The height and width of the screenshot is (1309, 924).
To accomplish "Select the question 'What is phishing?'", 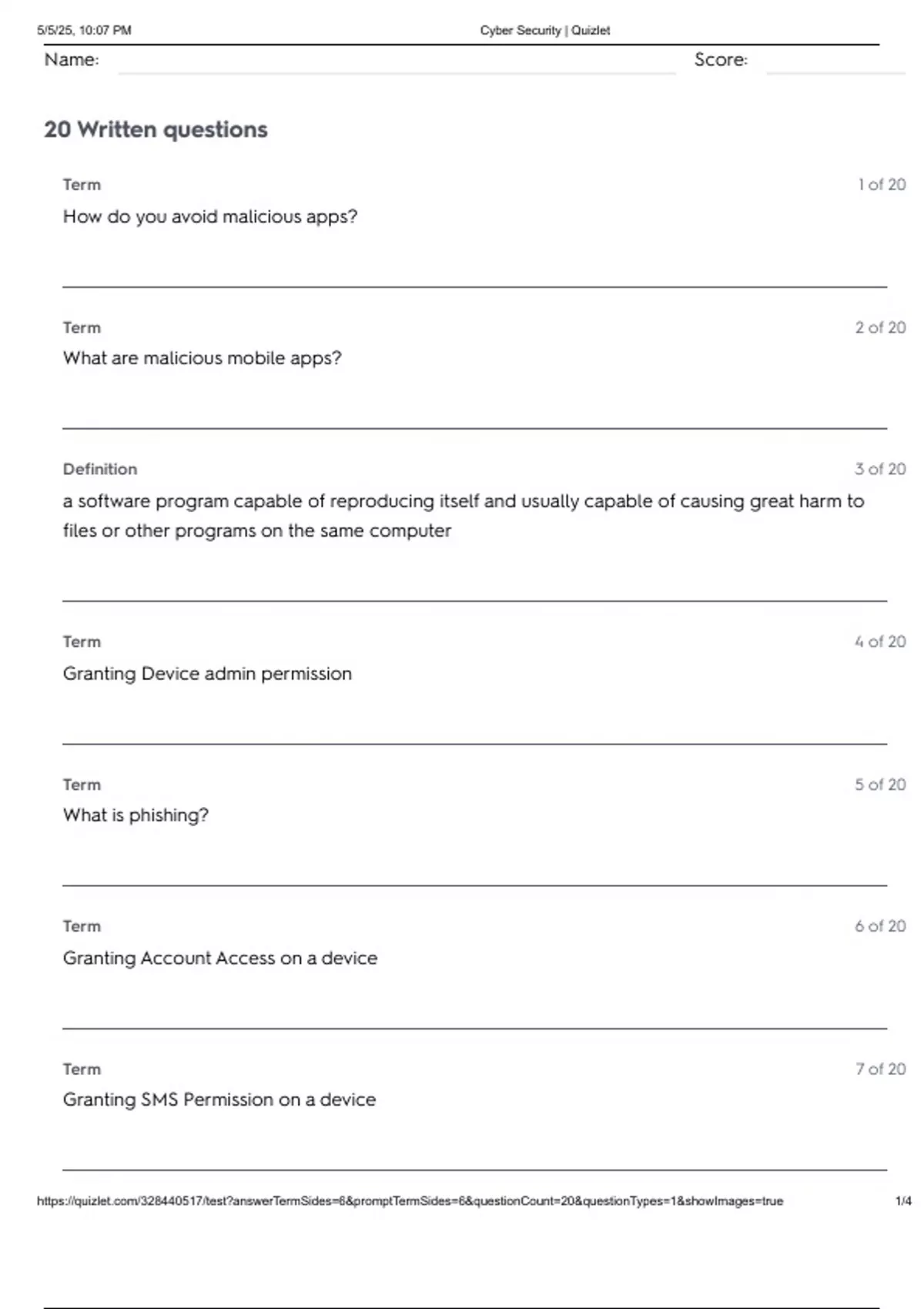I will tap(136, 815).
